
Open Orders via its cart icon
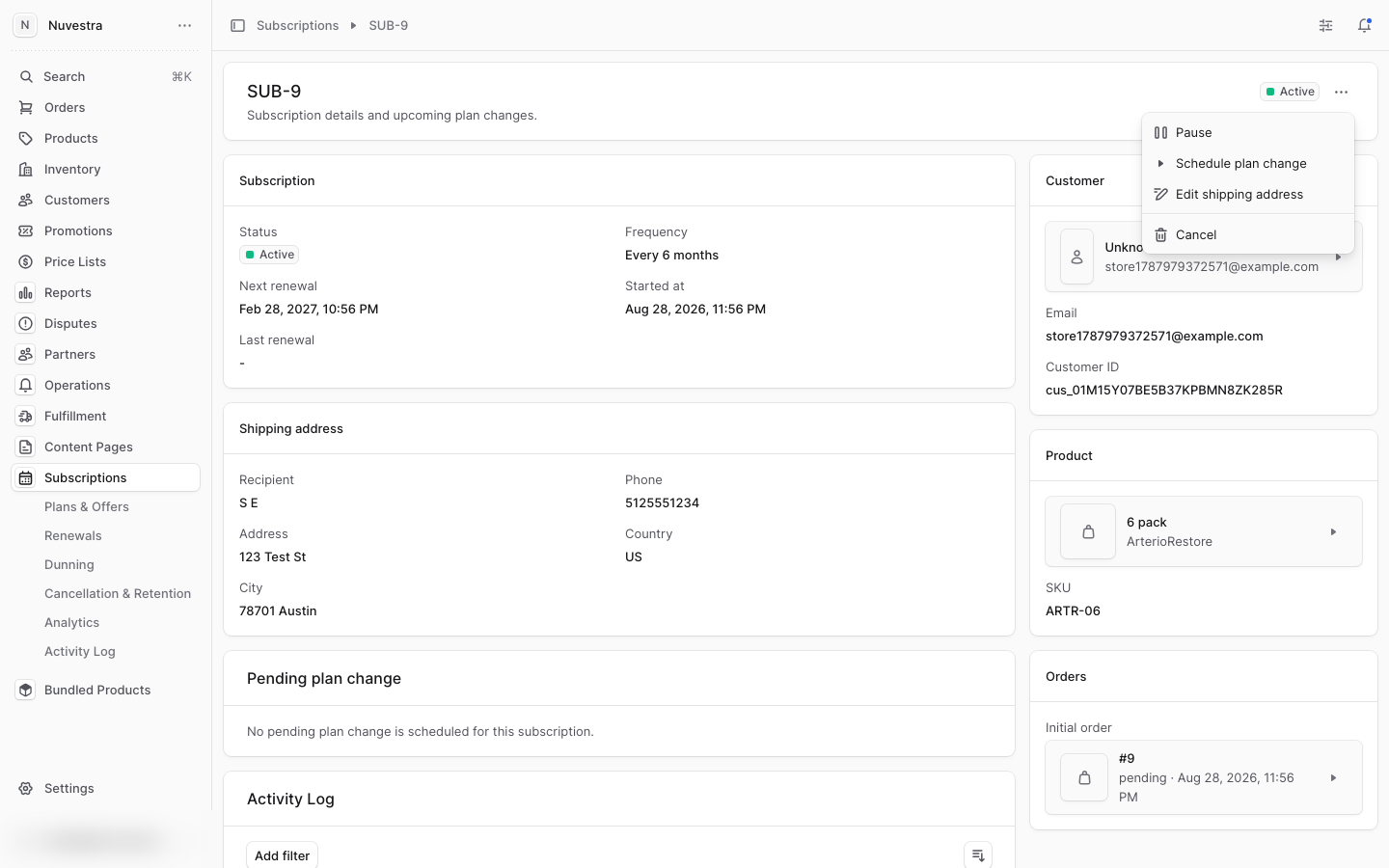coord(26,107)
